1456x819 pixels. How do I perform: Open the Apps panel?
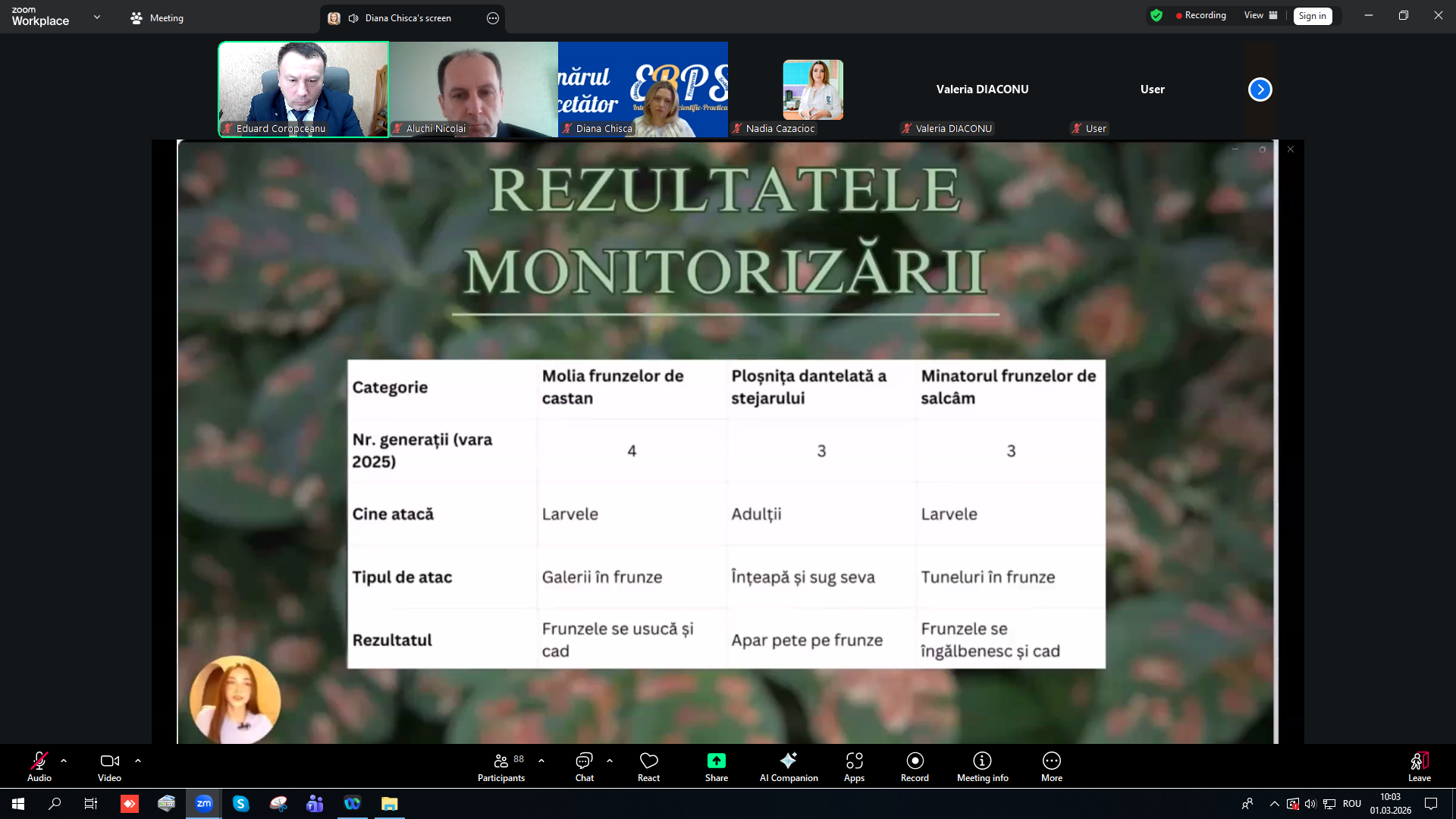[854, 765]
